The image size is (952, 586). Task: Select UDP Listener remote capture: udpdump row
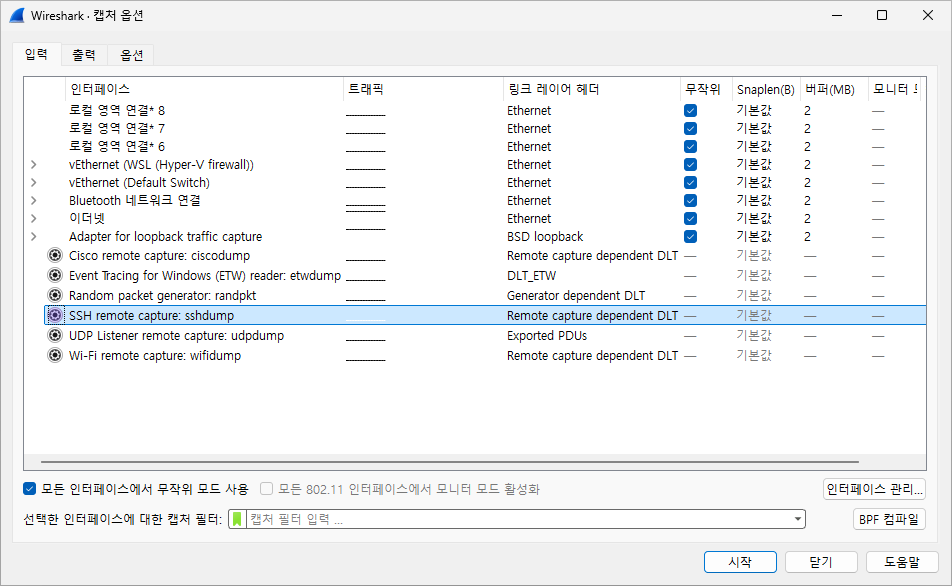[x=475, y=335]
